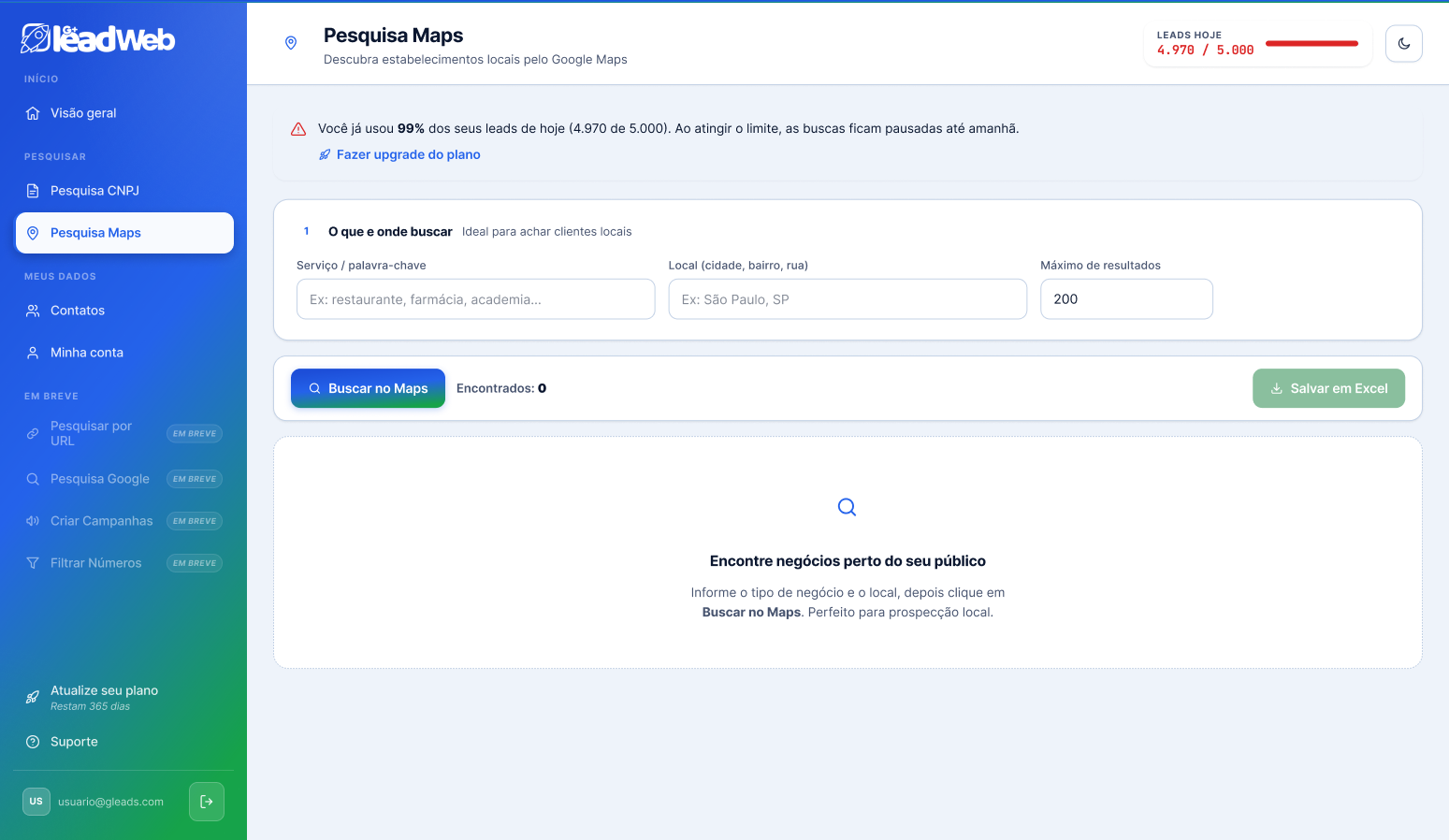Focus the Local (cidade, bairro, rua) field
The width and height of the screenshot is (1449, 840).
click(x=848, y=299)
